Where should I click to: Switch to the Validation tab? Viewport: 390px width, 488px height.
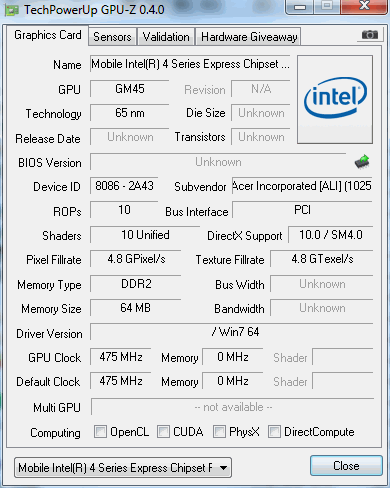(166, 37)
